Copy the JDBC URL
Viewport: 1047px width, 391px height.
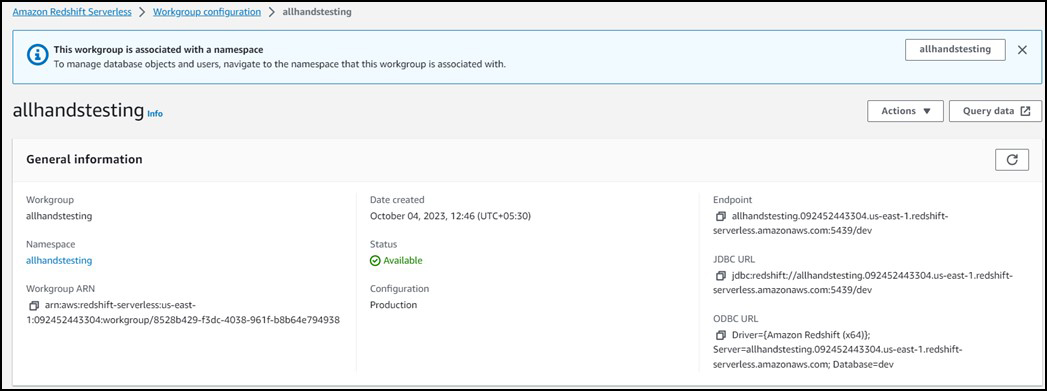(x=720, y=276)
